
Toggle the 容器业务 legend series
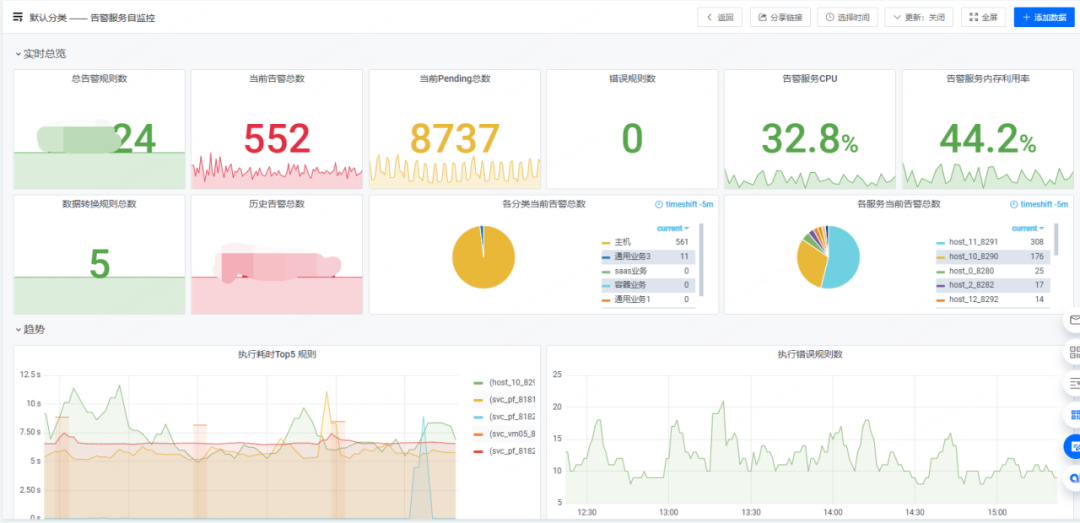(x=632, y=285)
